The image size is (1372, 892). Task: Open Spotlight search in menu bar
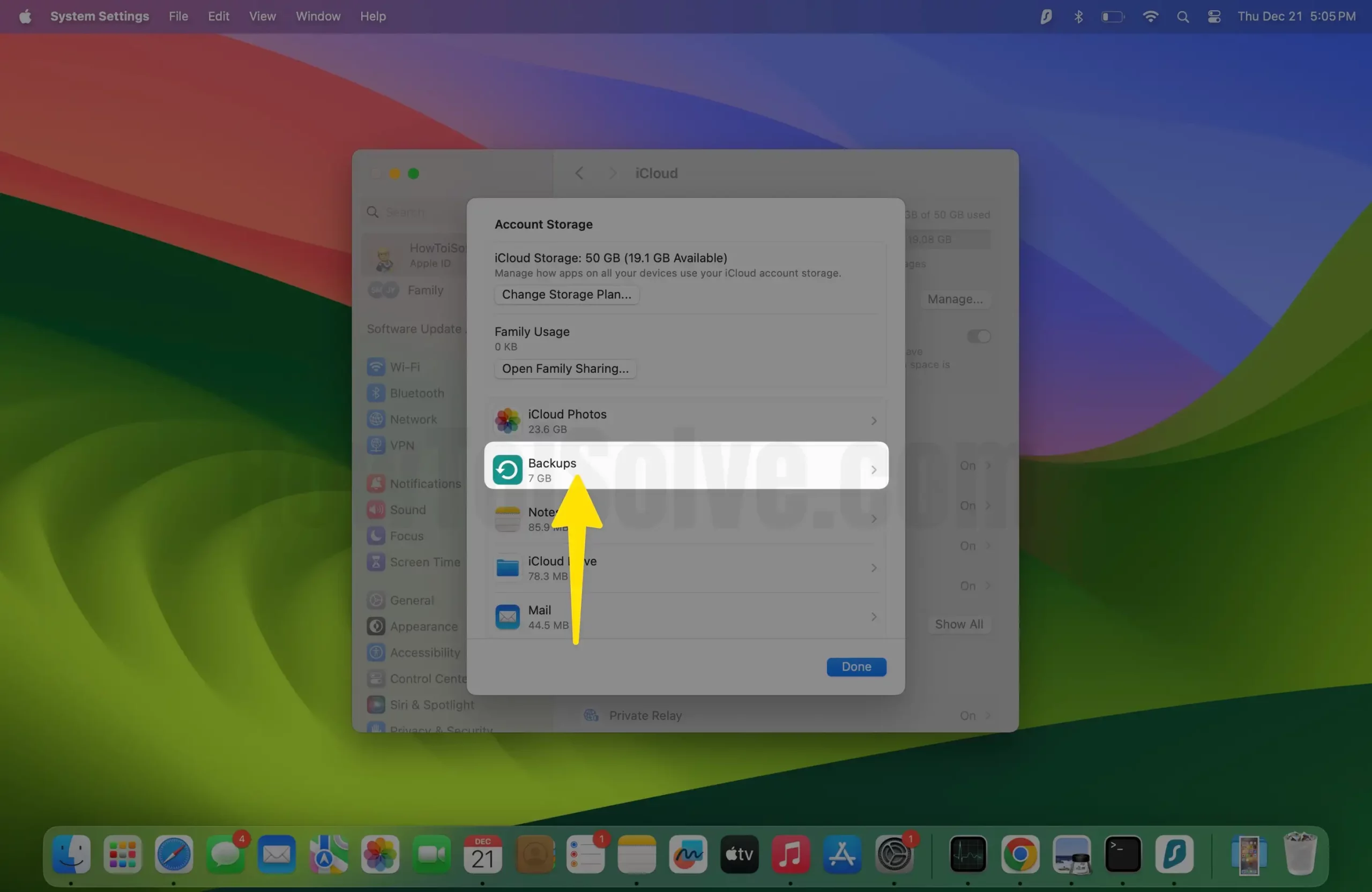(1182, 16)
